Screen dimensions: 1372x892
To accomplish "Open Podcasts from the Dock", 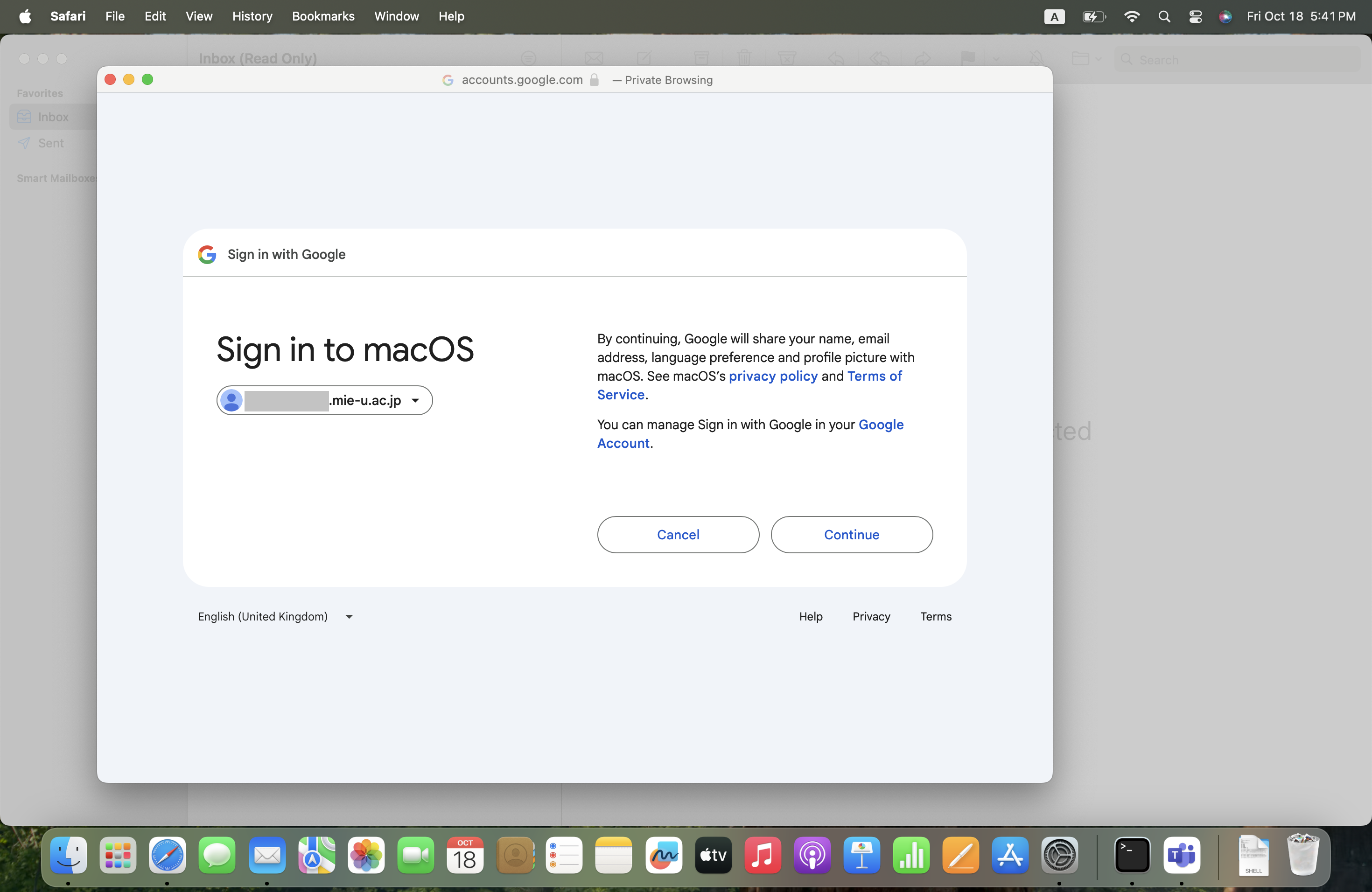I will point(812,855).
